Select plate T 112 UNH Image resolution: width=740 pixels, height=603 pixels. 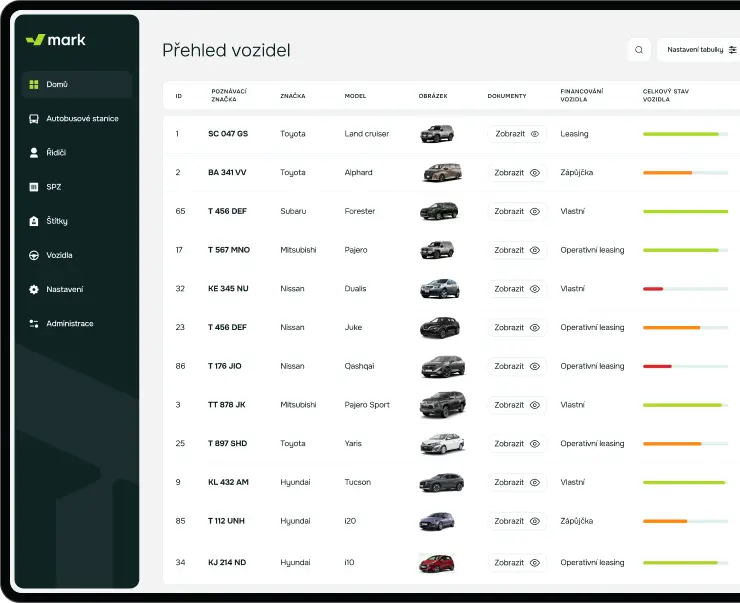227,521
